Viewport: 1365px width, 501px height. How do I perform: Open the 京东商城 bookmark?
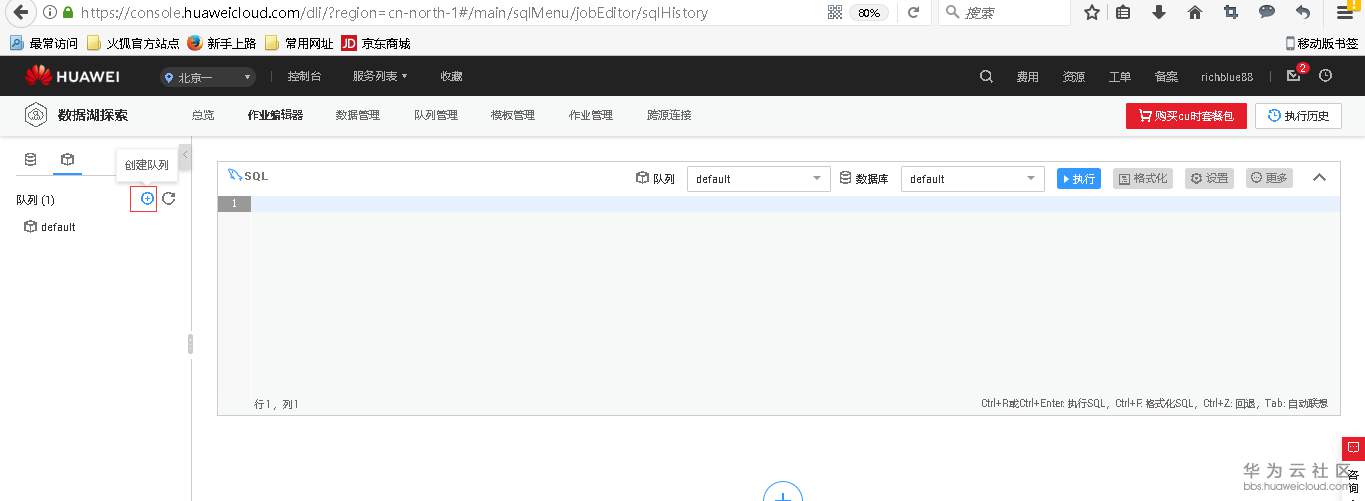tap(376, 43)
